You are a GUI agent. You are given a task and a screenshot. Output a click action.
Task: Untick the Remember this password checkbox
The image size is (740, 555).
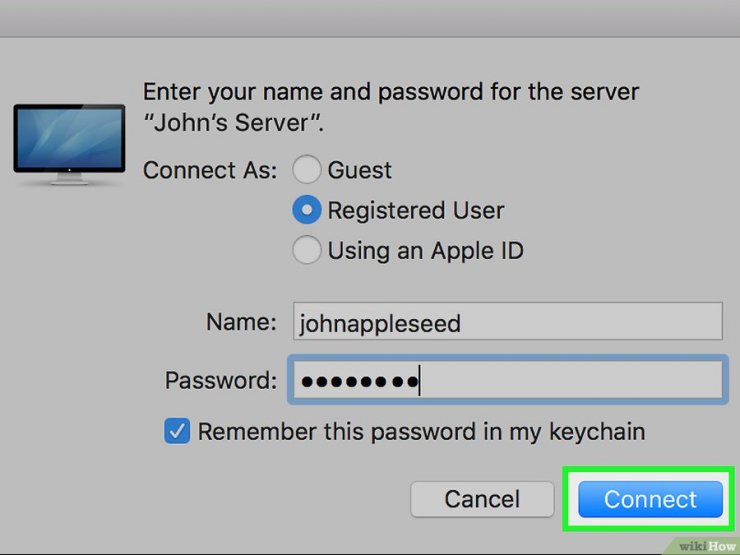point(177,431)
